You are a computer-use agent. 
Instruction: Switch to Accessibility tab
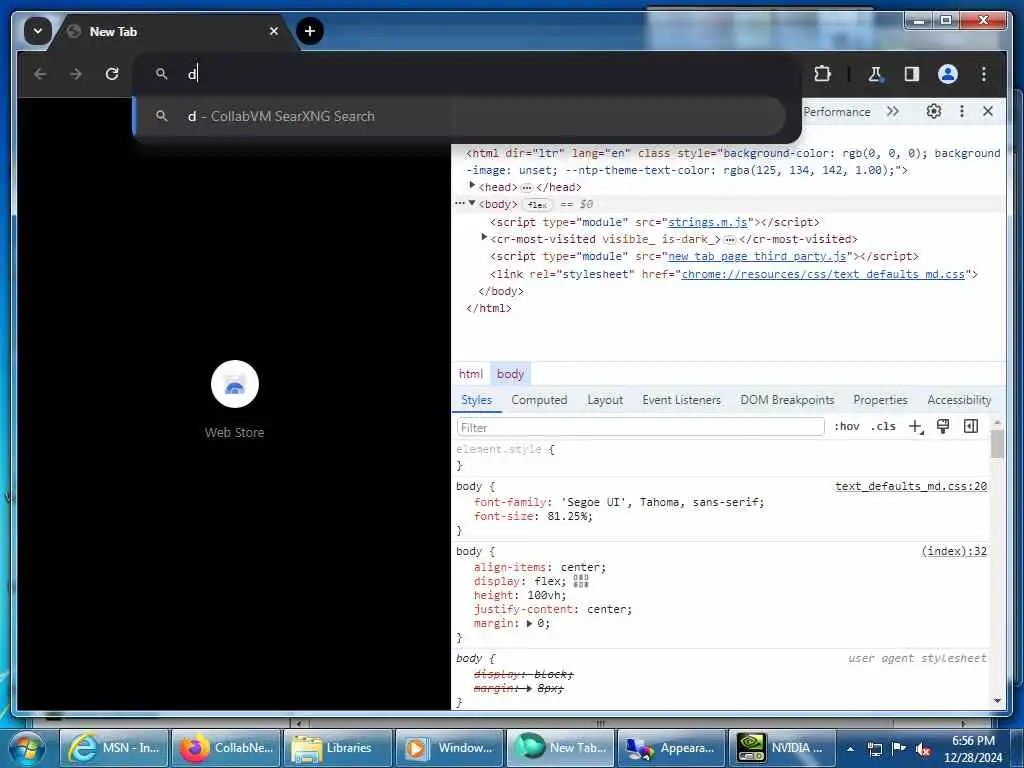click(959, 400)
